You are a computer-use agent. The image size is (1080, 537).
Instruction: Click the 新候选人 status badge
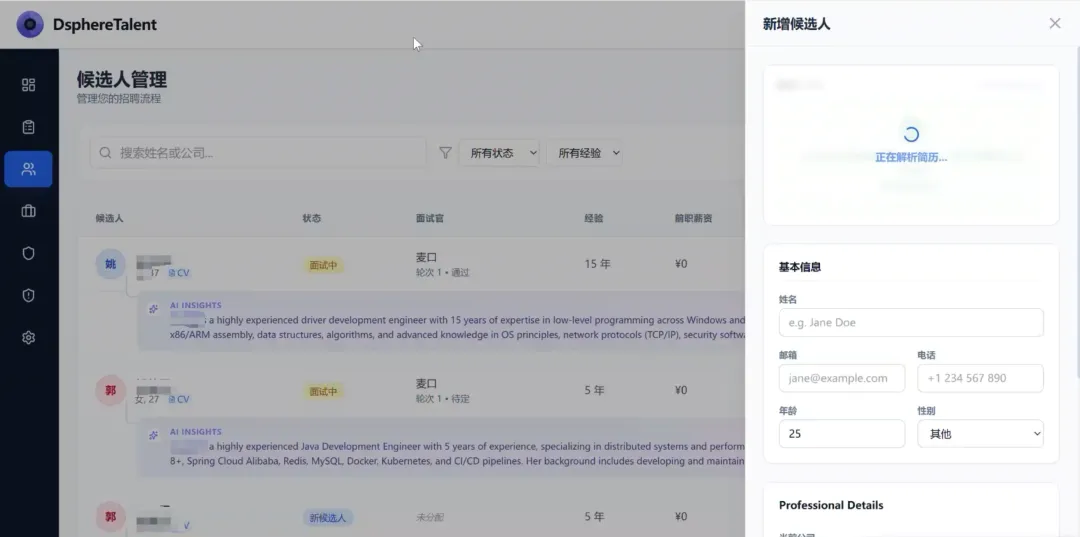328,518
